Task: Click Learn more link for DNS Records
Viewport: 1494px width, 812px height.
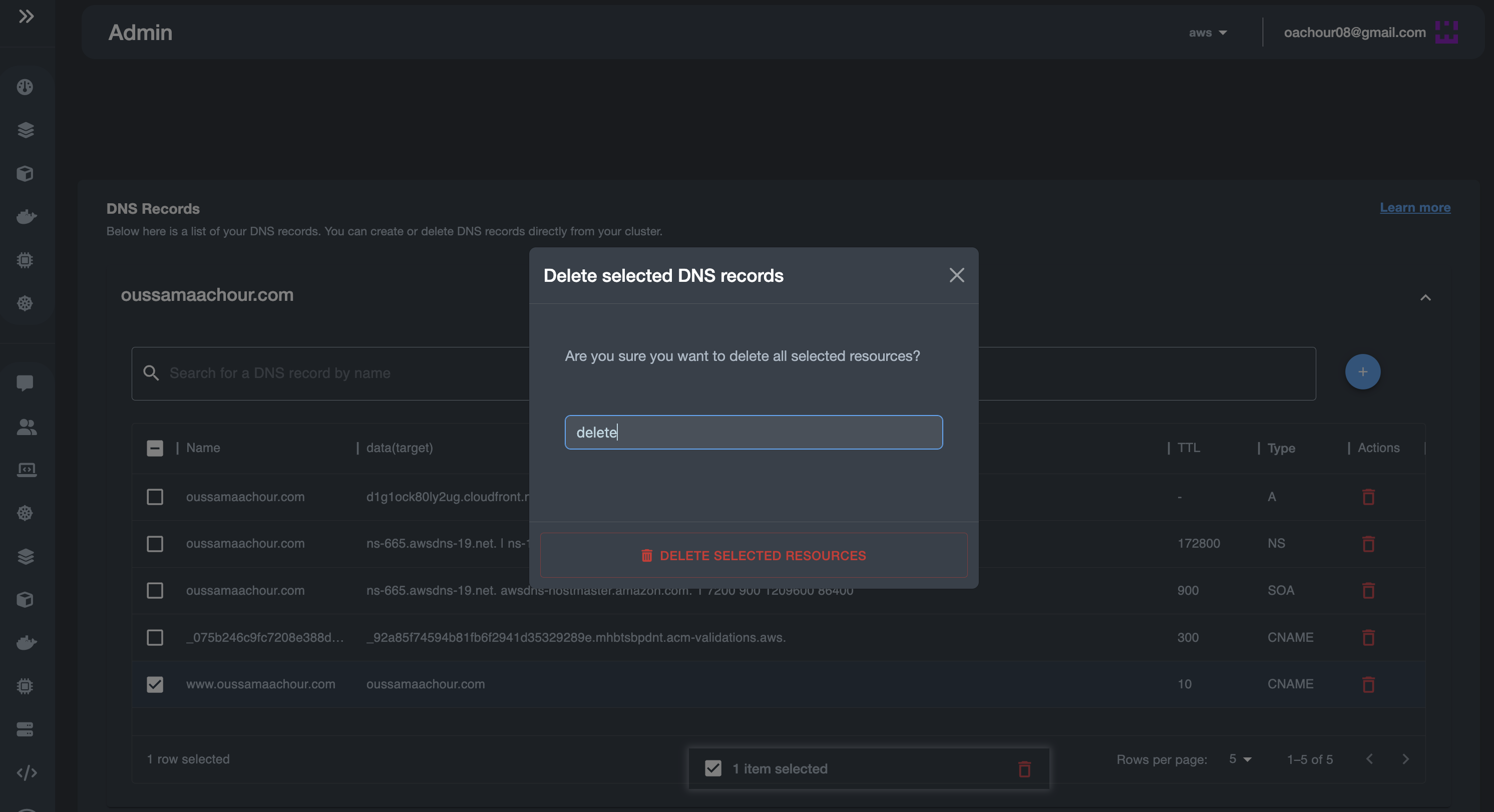Action: tap(1414, 207)
